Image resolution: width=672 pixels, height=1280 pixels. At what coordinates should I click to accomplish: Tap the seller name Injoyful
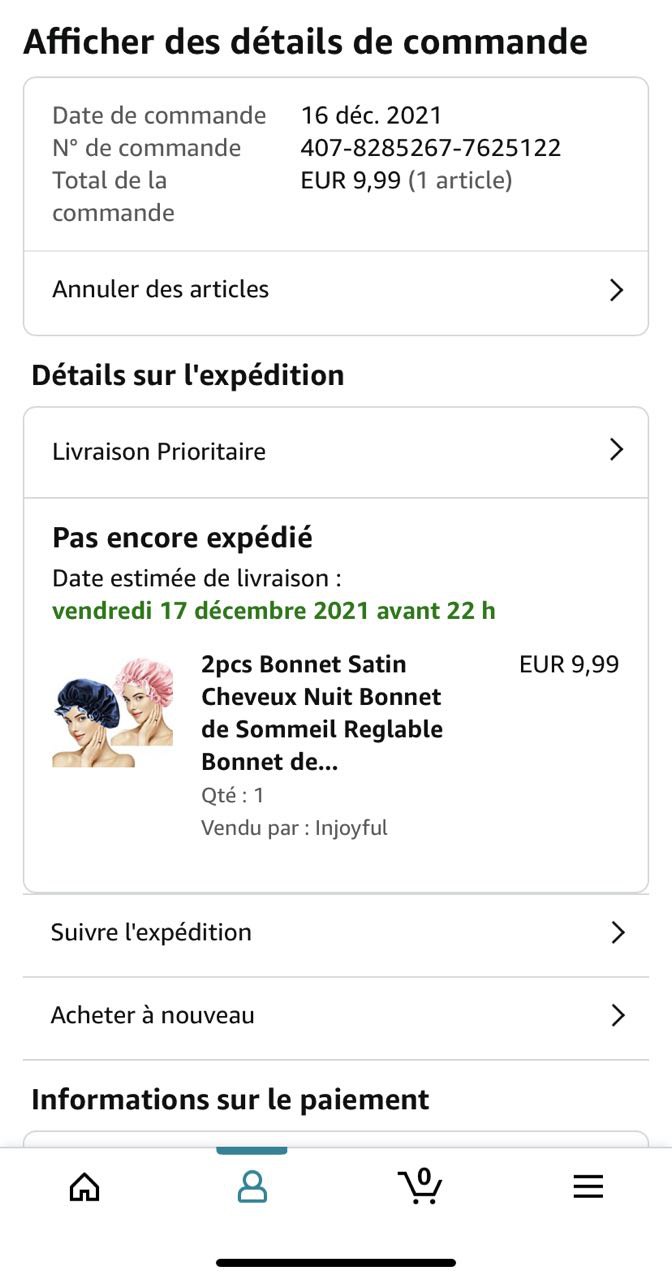351,828
